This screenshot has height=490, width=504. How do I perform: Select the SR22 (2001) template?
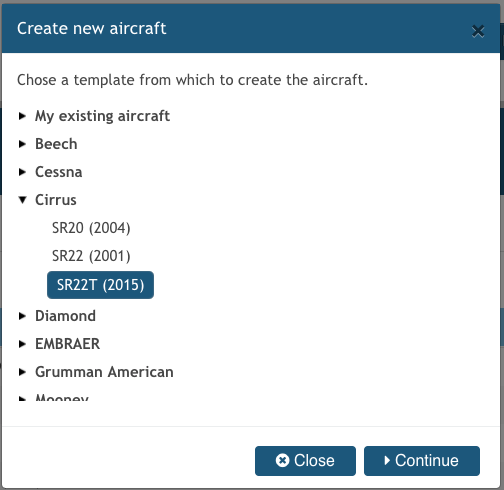tap(91, 256)
